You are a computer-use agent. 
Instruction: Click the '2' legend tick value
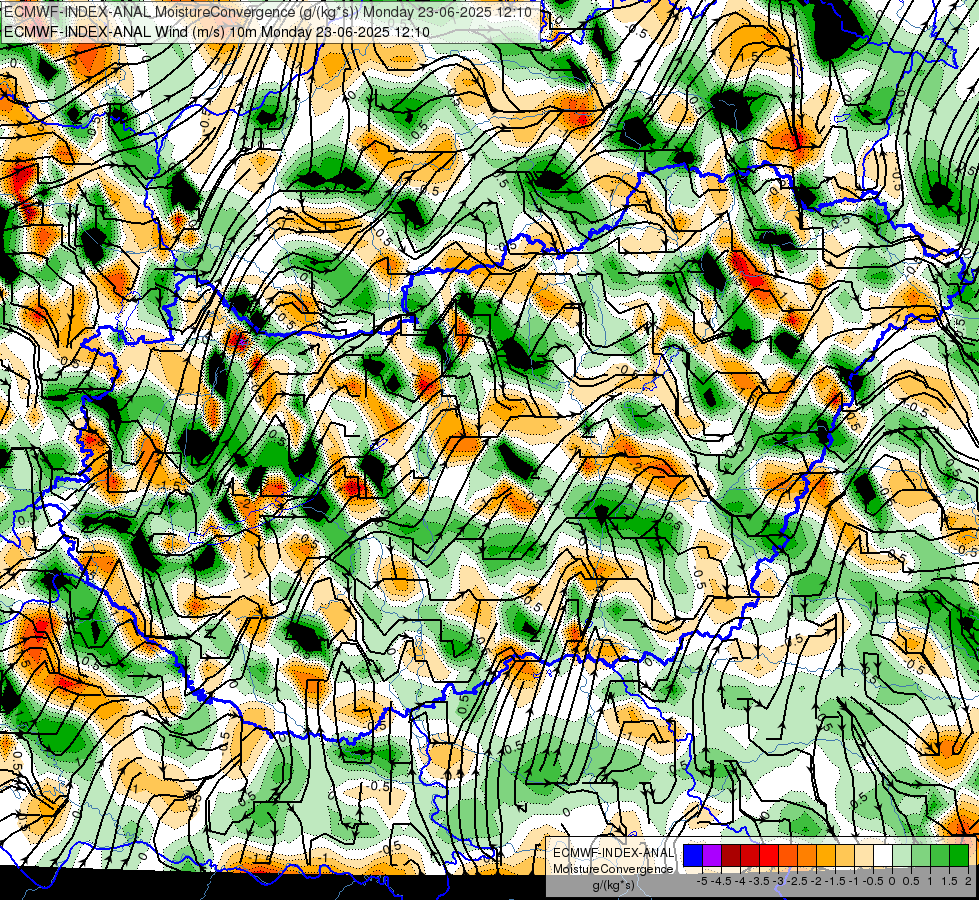[x=968, y=881]
